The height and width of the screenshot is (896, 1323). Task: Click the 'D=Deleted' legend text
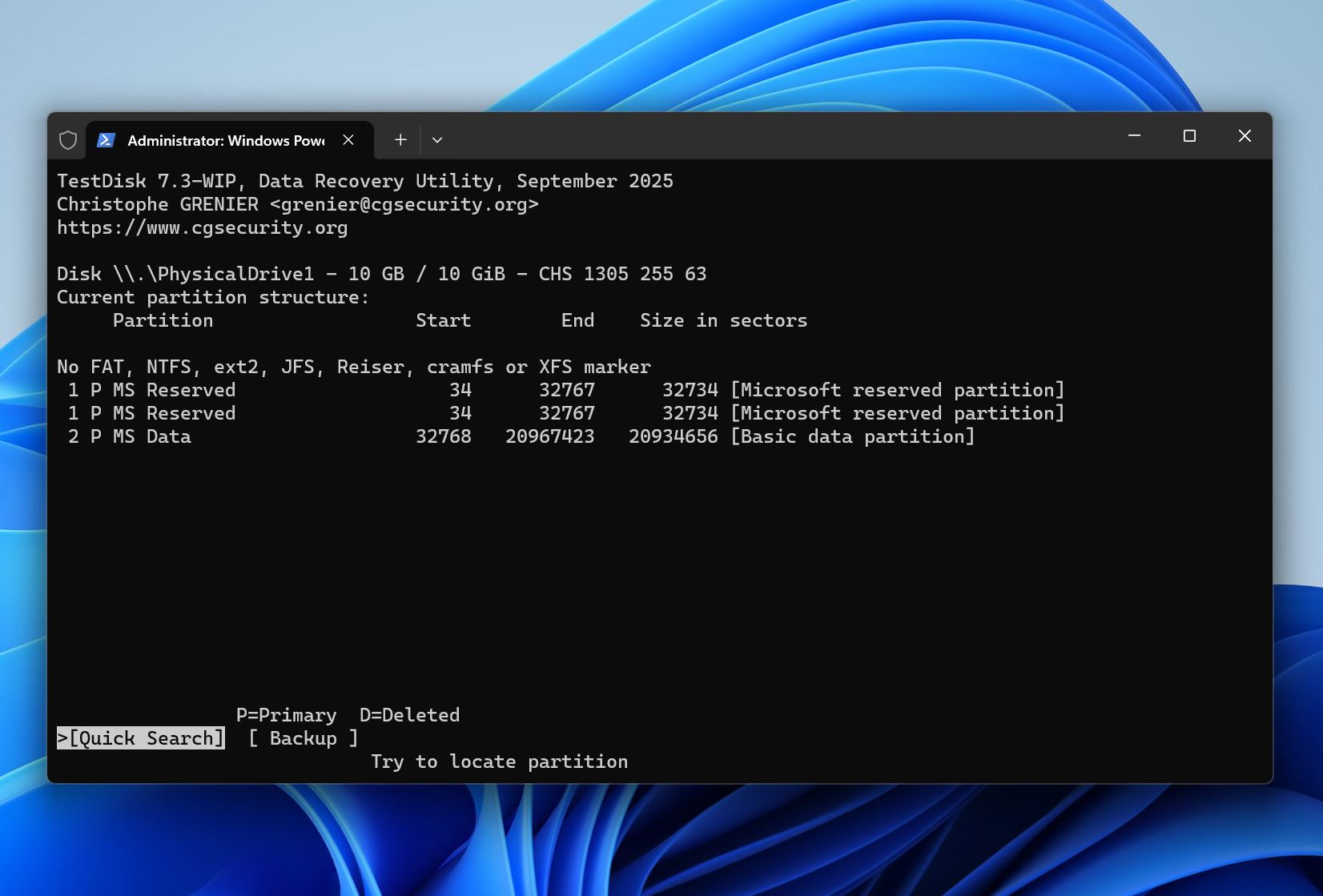point(410,715)
